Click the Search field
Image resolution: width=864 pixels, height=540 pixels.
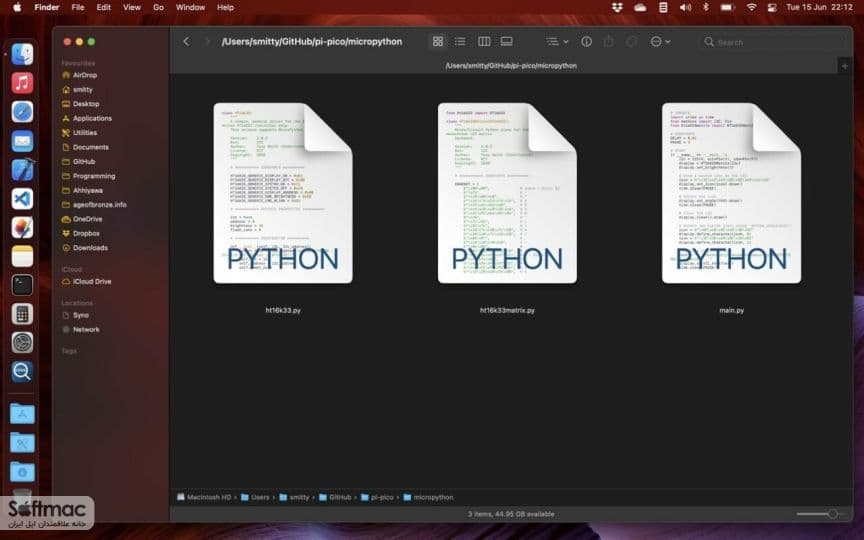pyautogui.click(x=774, y=42)
